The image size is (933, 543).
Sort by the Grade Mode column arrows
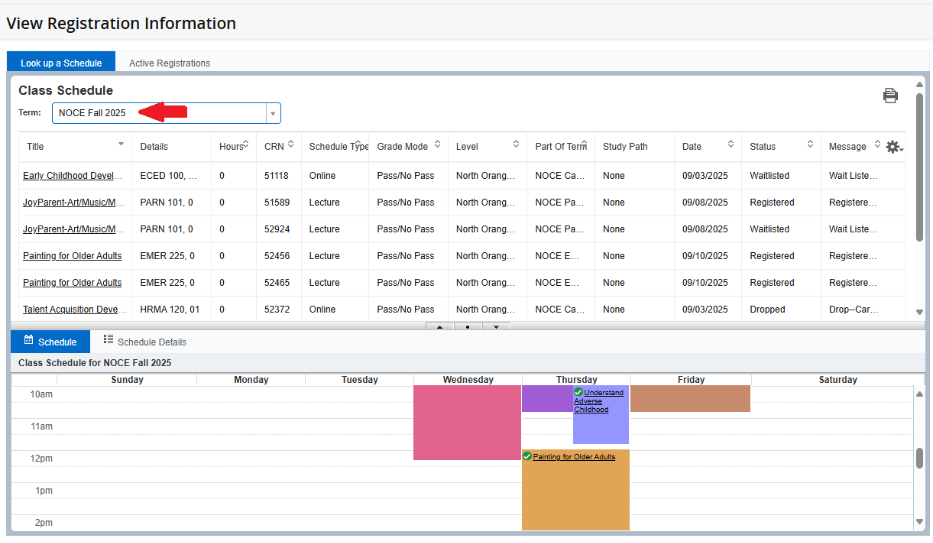[x=437, y=145]
